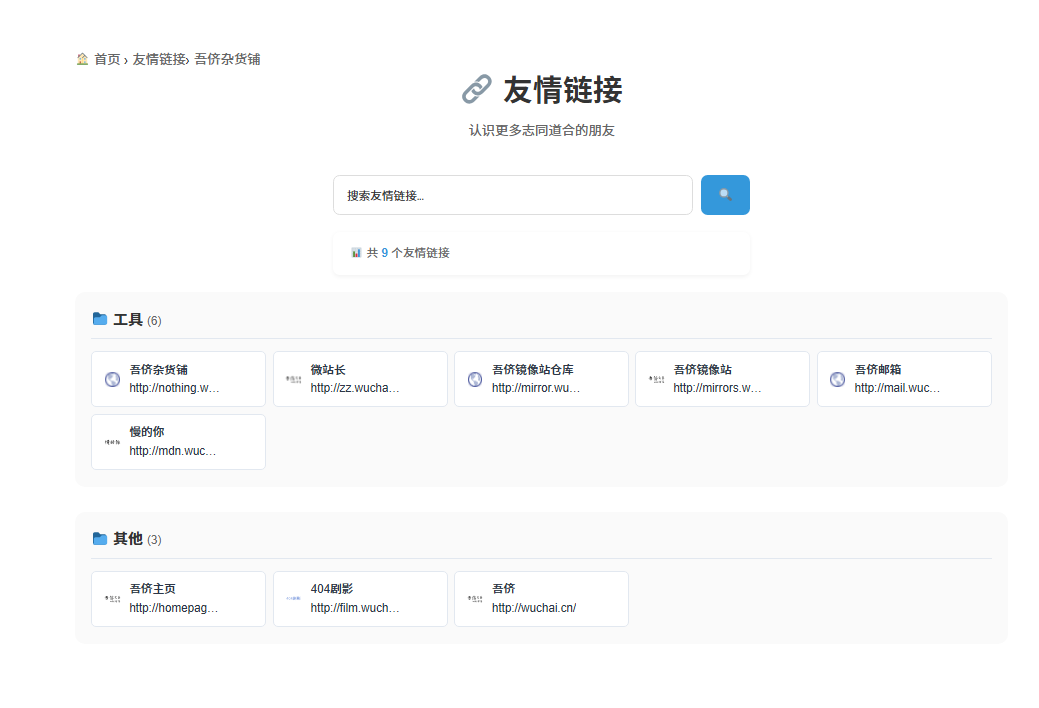Click the favicon on 微站长 card
This screenshot has width=1039, height=708.
(x=294, y=379)
